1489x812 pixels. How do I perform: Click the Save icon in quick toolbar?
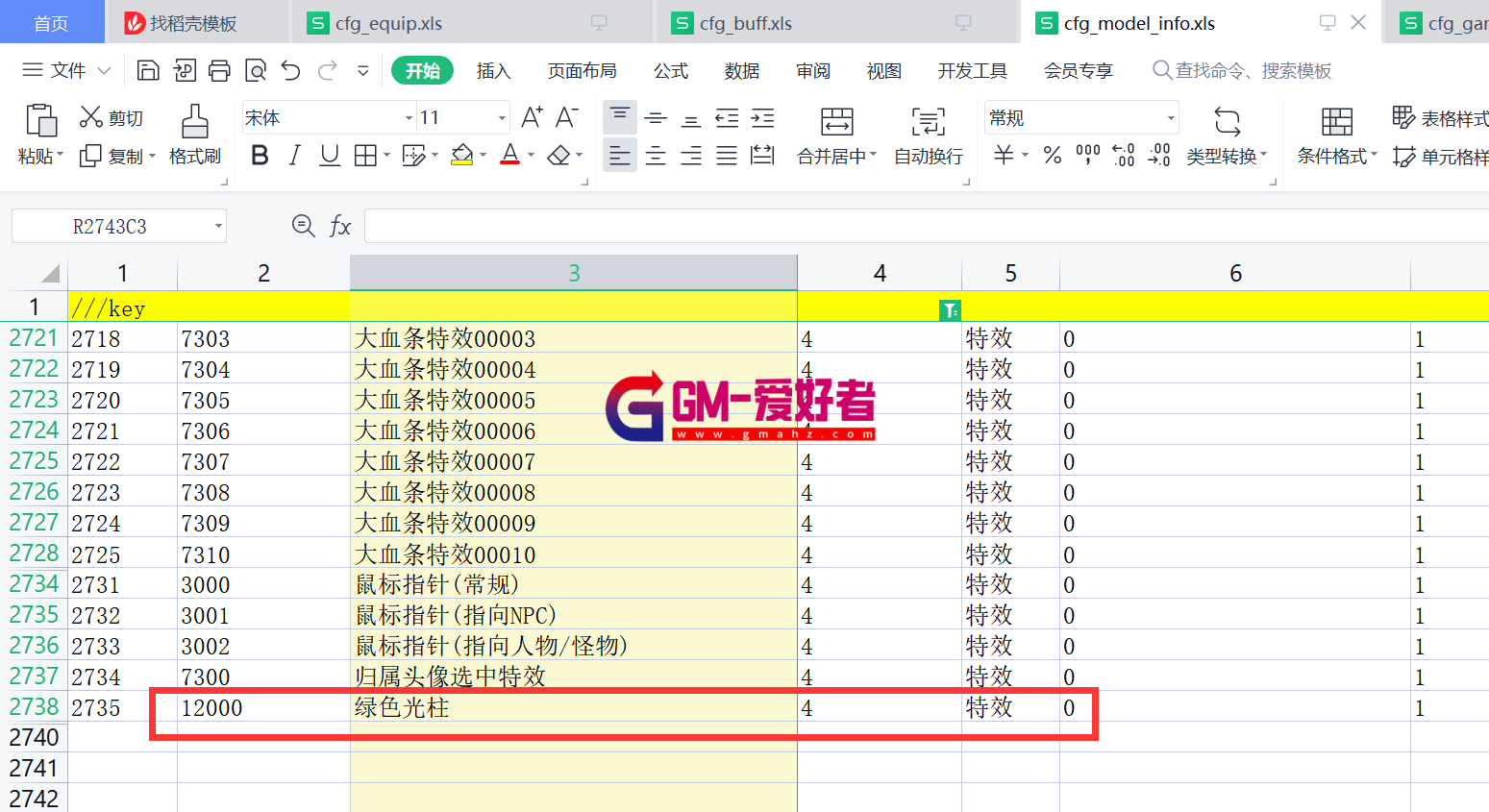148,70
